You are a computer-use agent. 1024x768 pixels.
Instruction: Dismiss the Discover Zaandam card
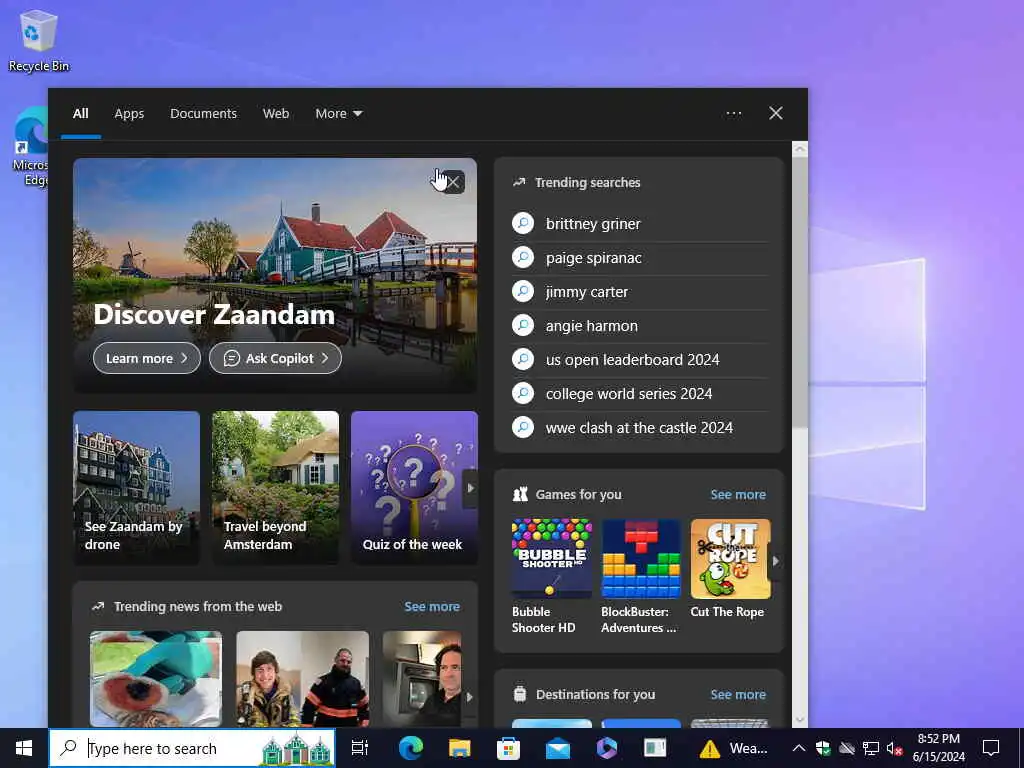453,182
